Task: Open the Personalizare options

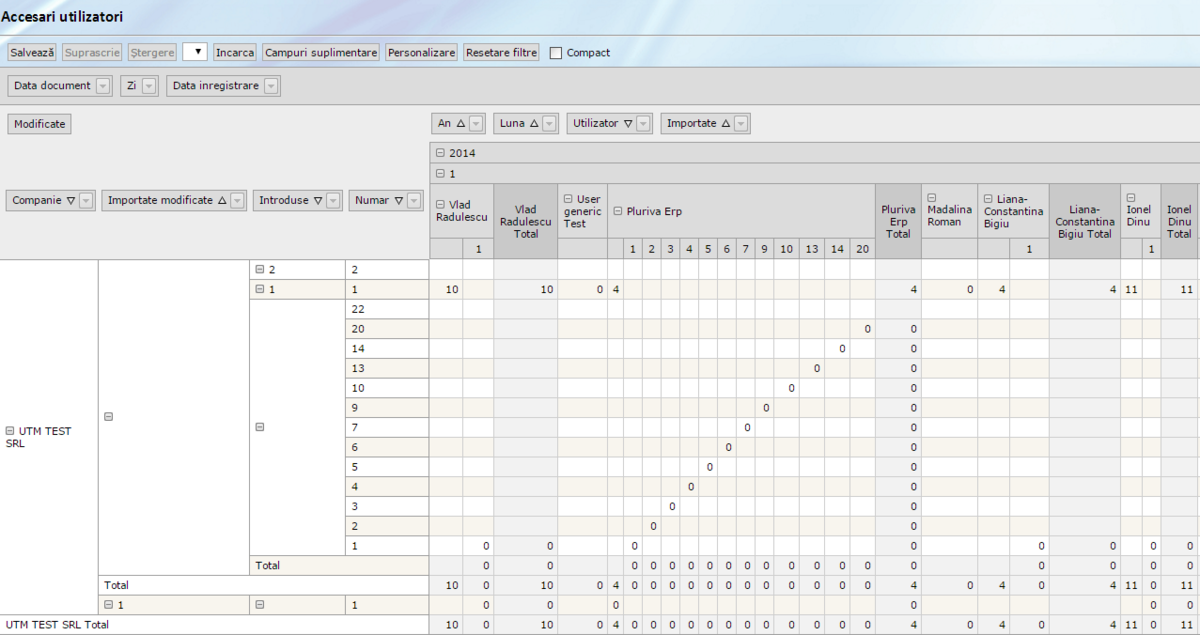Action: pos(422,52)
